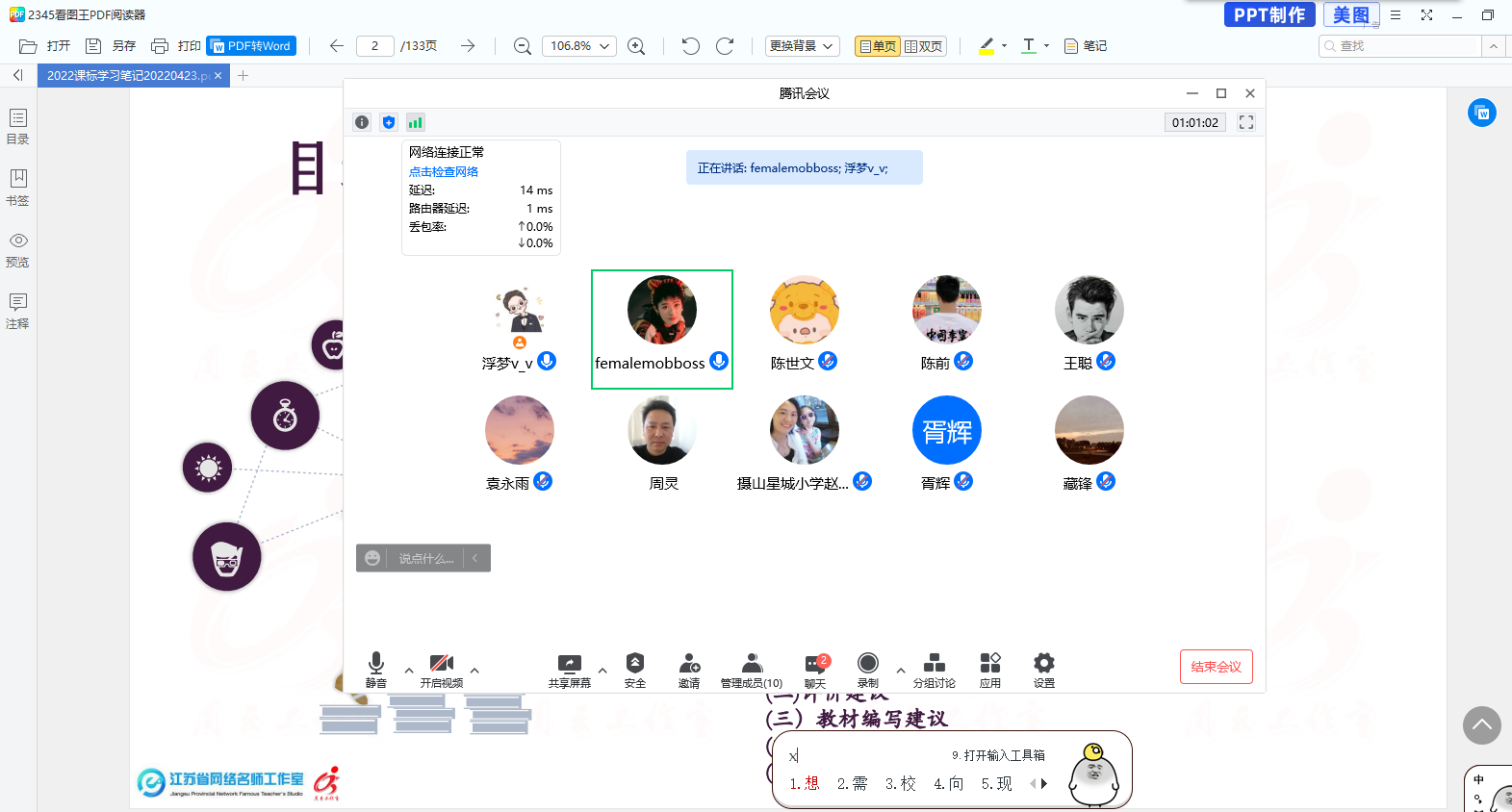Open the change background dropdown

tap(802, 46)
